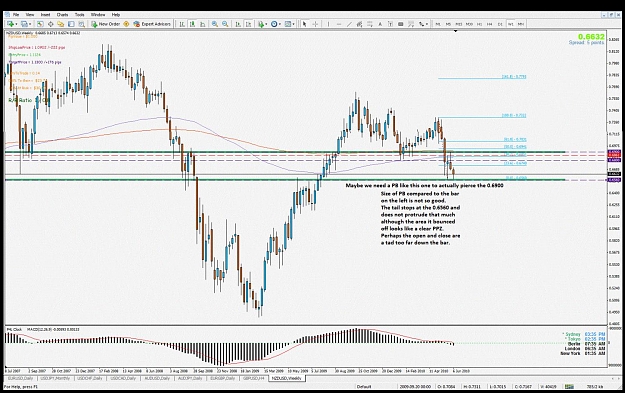Select the NZDUSD,Weekly chart tab
Image resolution: width=625 pixels, height=393 pixels.
click(x=286, y=378)
